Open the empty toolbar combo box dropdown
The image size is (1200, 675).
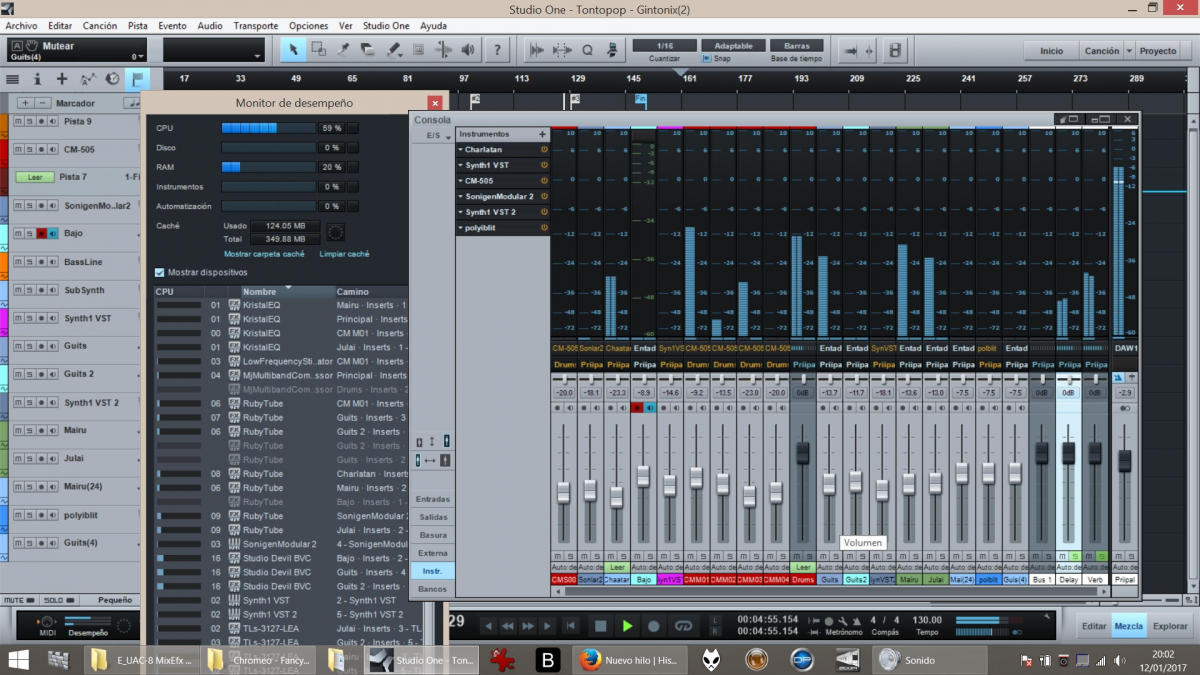[258, 57]
